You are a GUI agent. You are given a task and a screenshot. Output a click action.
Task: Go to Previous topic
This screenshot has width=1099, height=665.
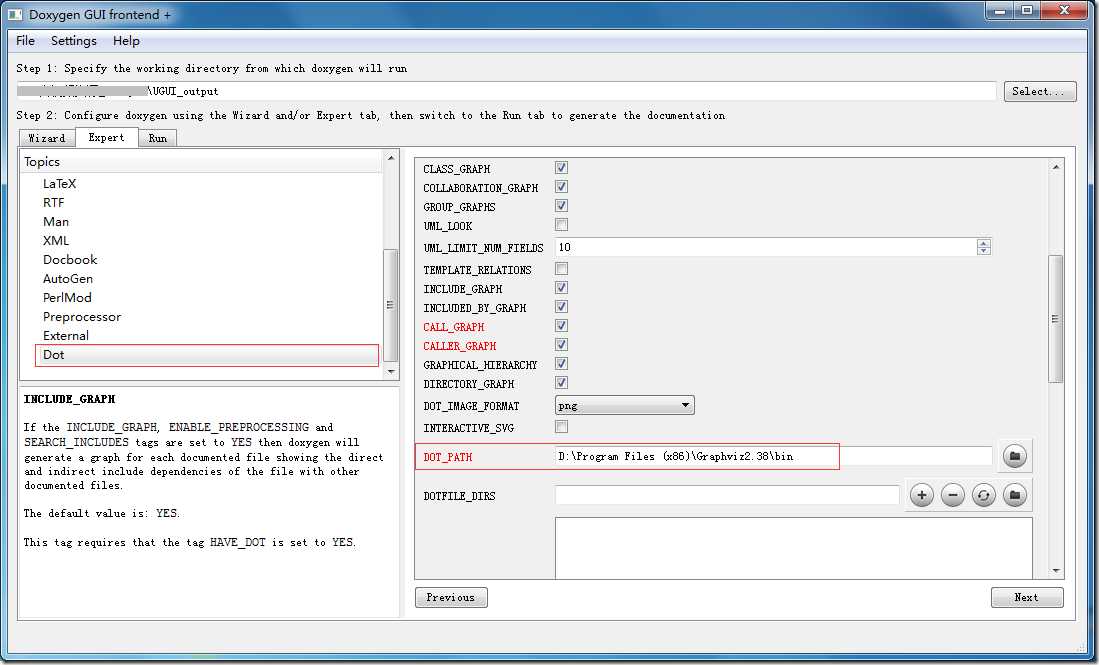click(x=451, y=597)
